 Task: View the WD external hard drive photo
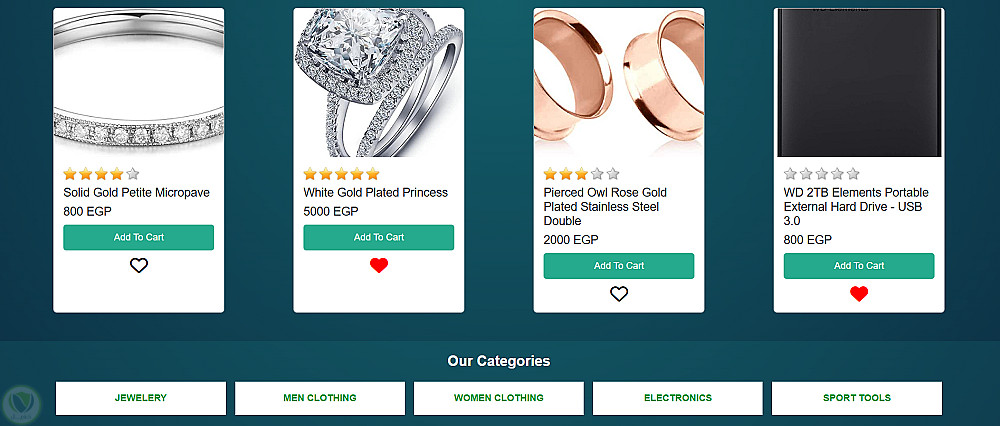[x=859, y=83]
